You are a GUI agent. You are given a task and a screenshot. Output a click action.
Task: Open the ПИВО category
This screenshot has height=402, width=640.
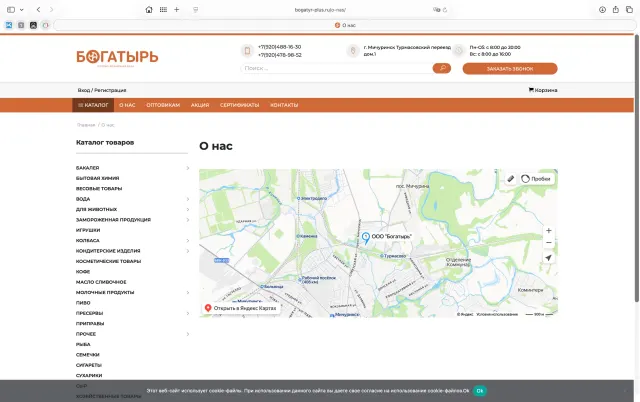point(83,303)
